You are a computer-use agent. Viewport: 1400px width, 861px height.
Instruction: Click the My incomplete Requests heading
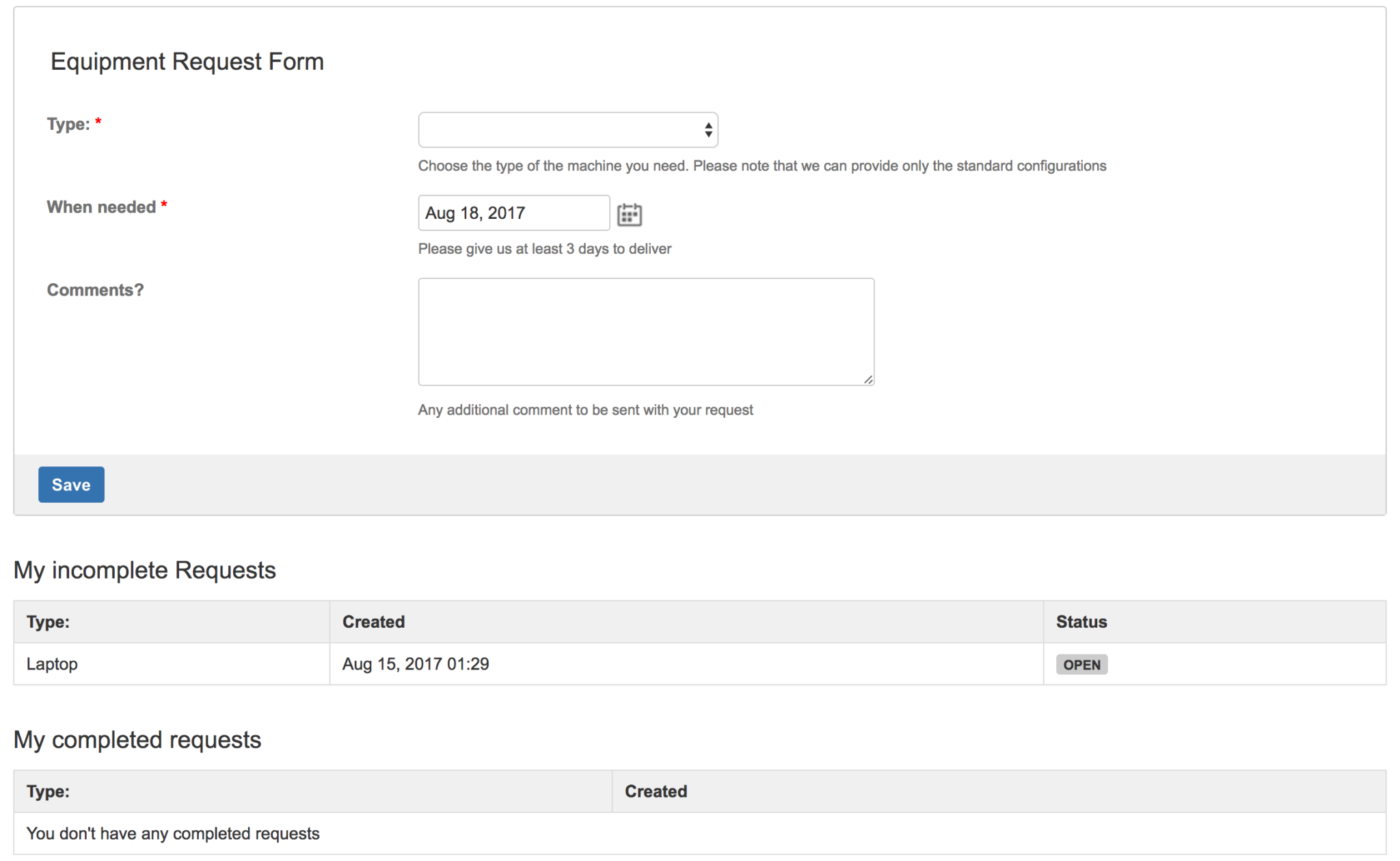click(x=145, y=570)
